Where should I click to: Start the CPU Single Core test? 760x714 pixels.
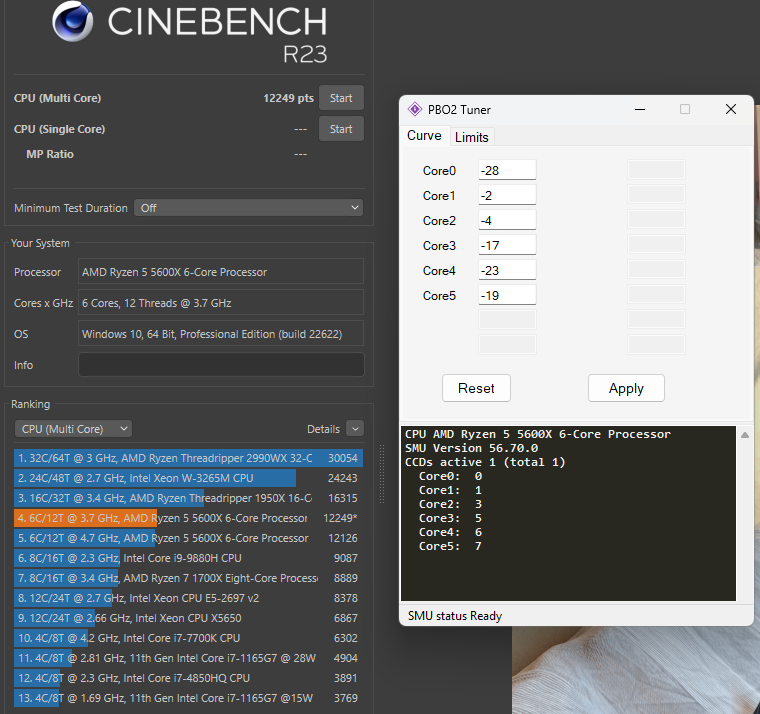pyautogui.click(x=341, y=129)
